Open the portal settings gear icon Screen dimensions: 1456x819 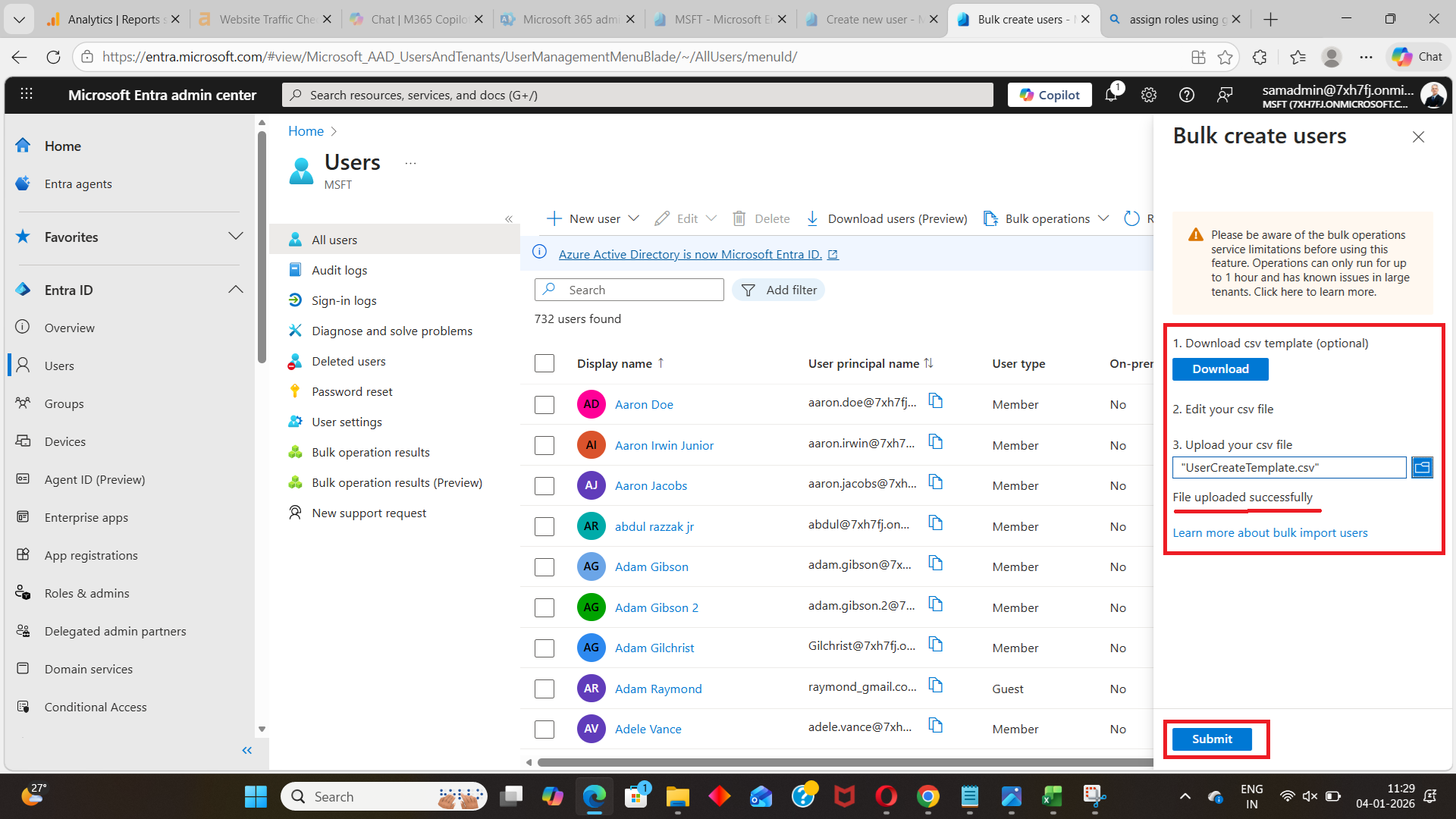[1149, 95]
